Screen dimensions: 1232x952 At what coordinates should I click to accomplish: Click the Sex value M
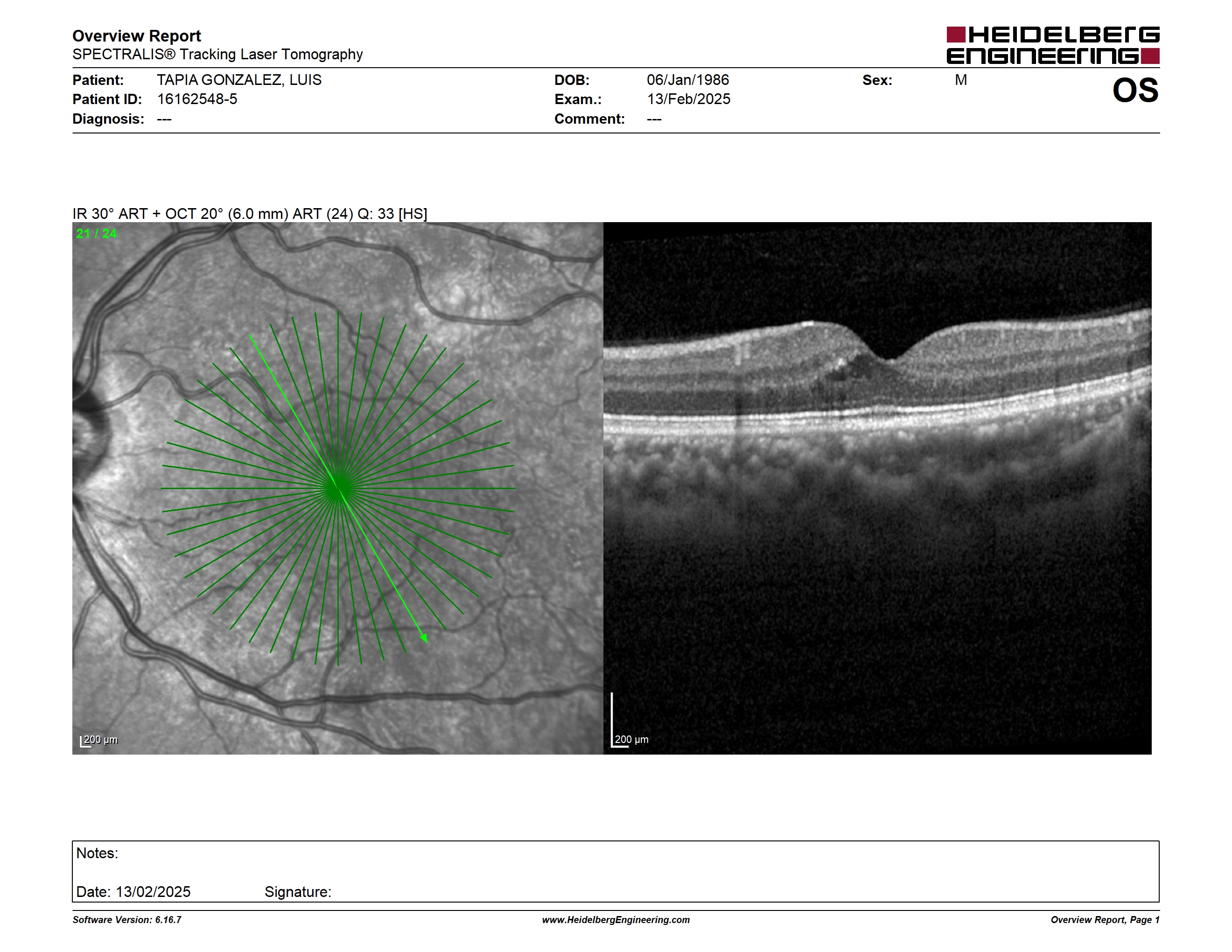coord(961,80)
